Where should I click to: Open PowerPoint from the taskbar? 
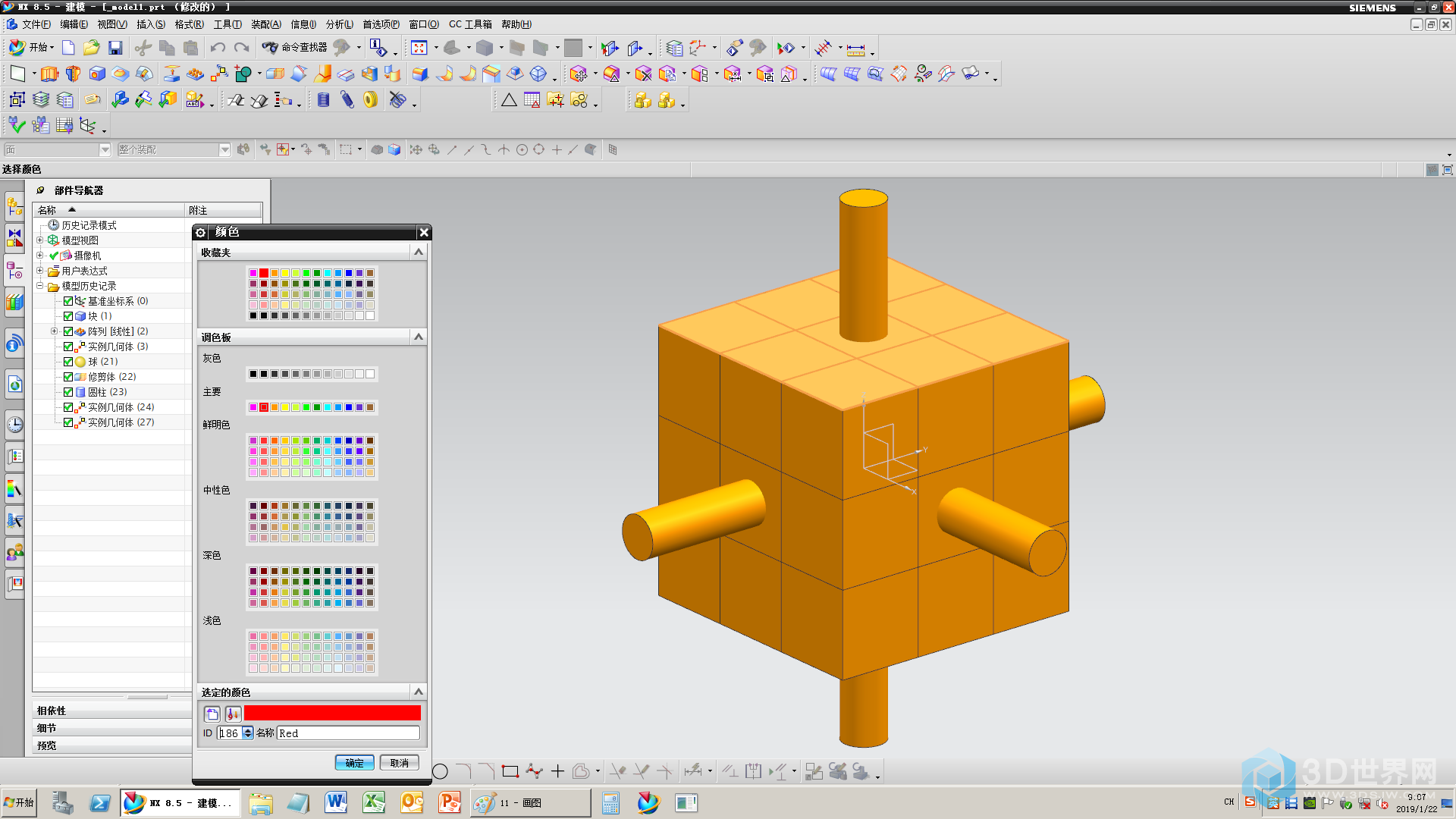[450, 802]
